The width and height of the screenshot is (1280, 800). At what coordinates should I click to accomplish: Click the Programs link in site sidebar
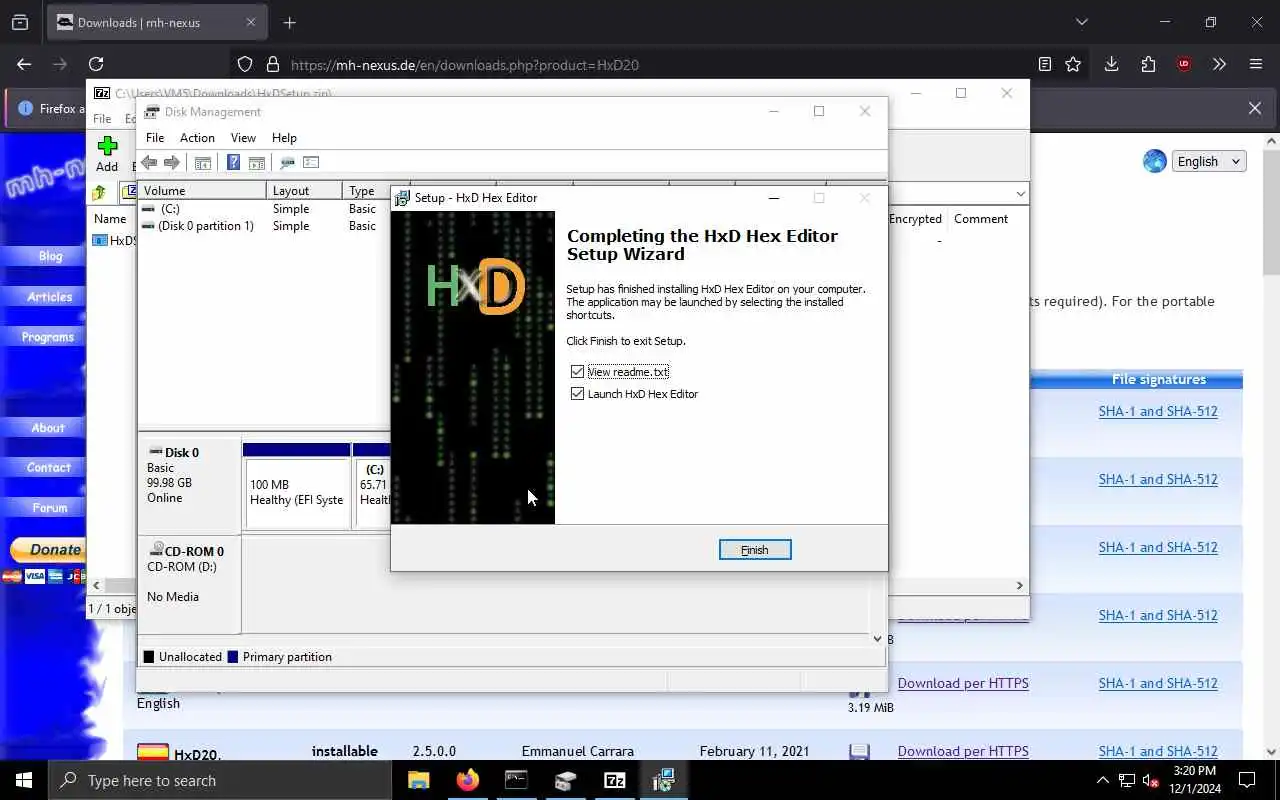48,337
